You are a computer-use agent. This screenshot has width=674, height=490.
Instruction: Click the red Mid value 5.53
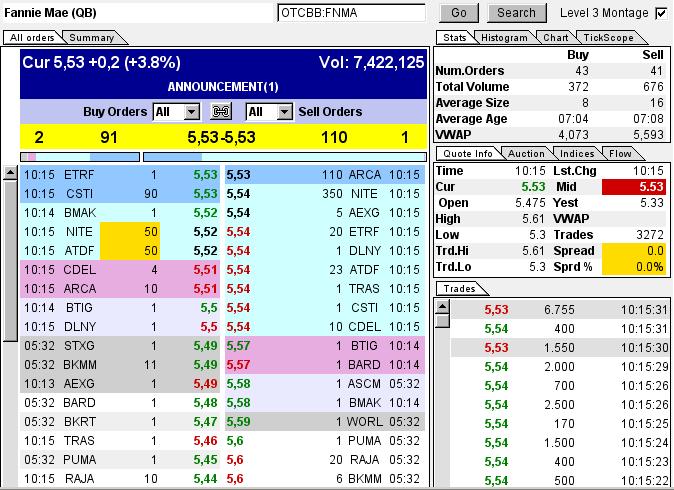(634, 187)
